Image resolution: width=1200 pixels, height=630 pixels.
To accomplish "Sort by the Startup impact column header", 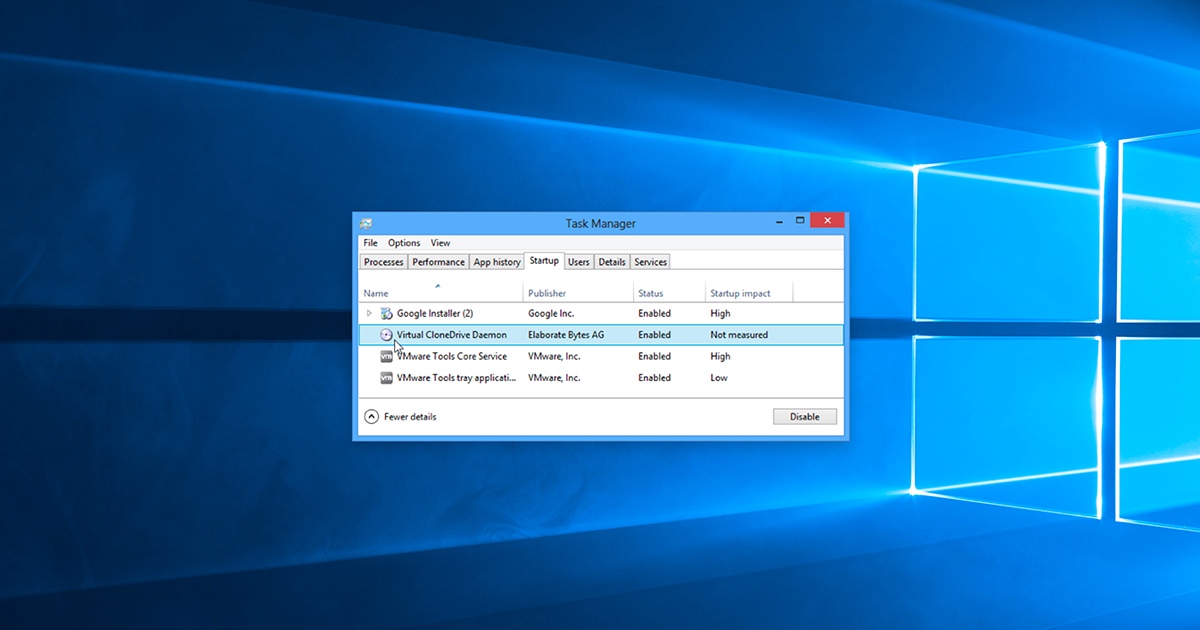I will point(749,293).
